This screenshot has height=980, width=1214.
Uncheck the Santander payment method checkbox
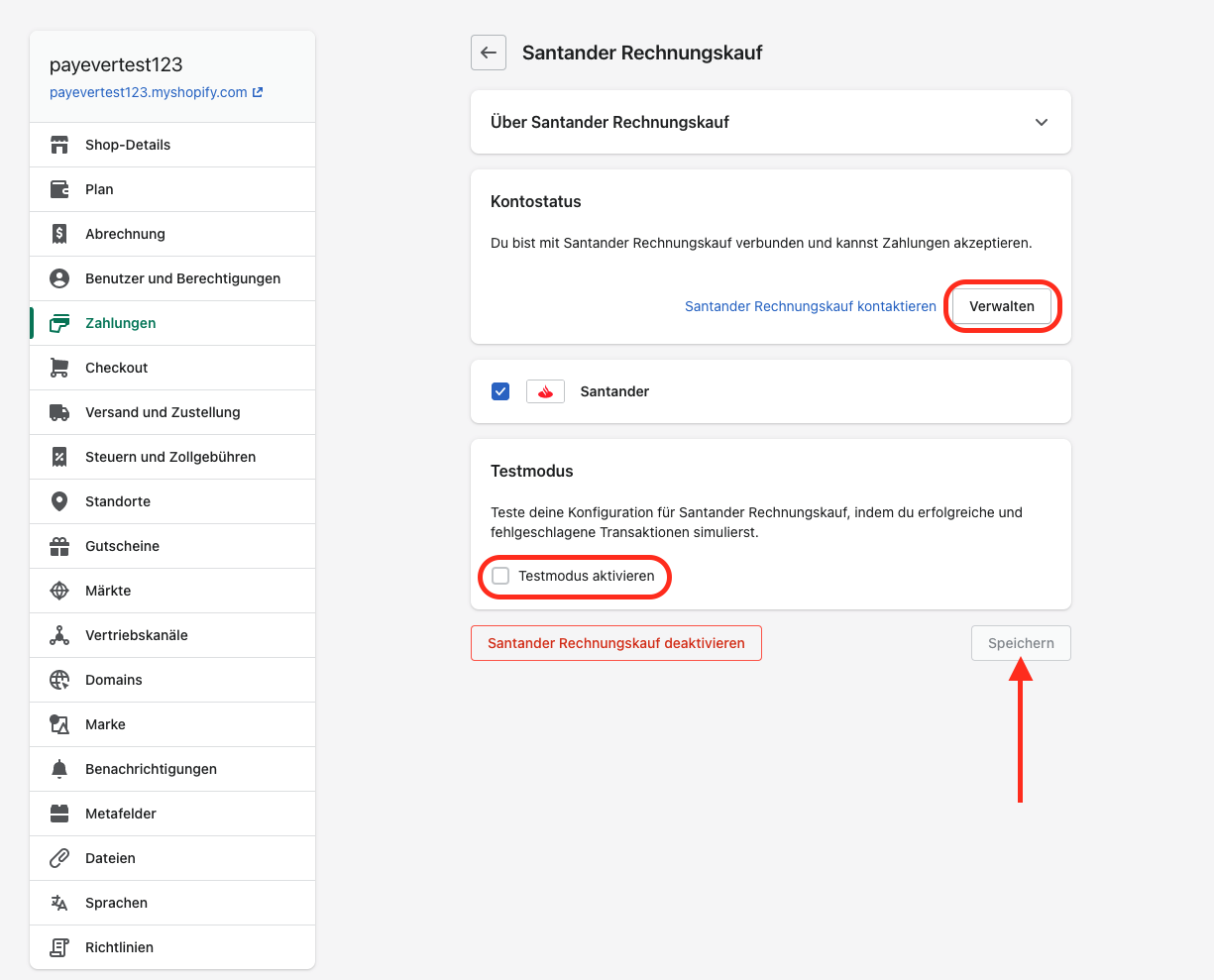pos(500,391)
